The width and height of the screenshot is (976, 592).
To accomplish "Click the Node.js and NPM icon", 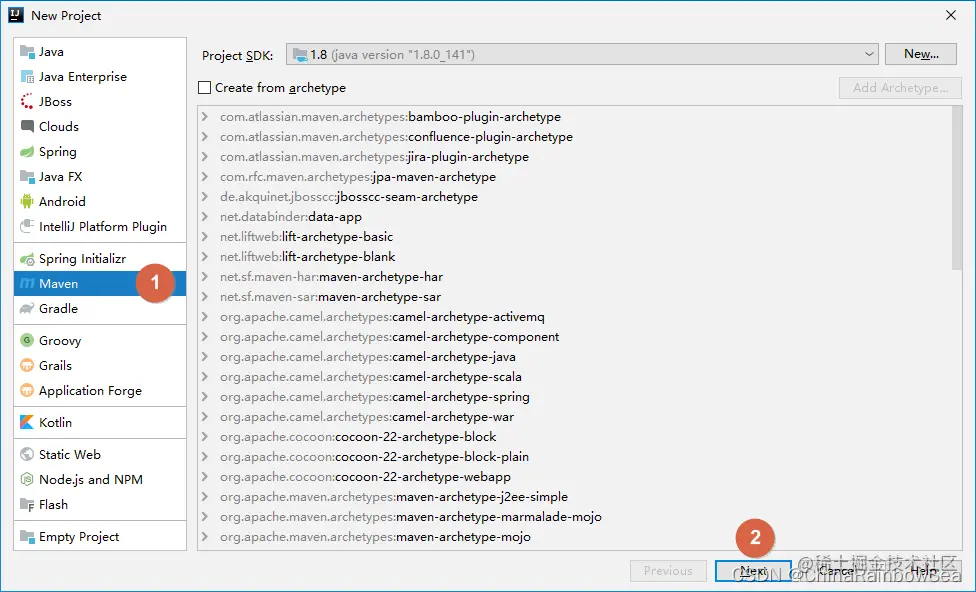I will point(27,479).
